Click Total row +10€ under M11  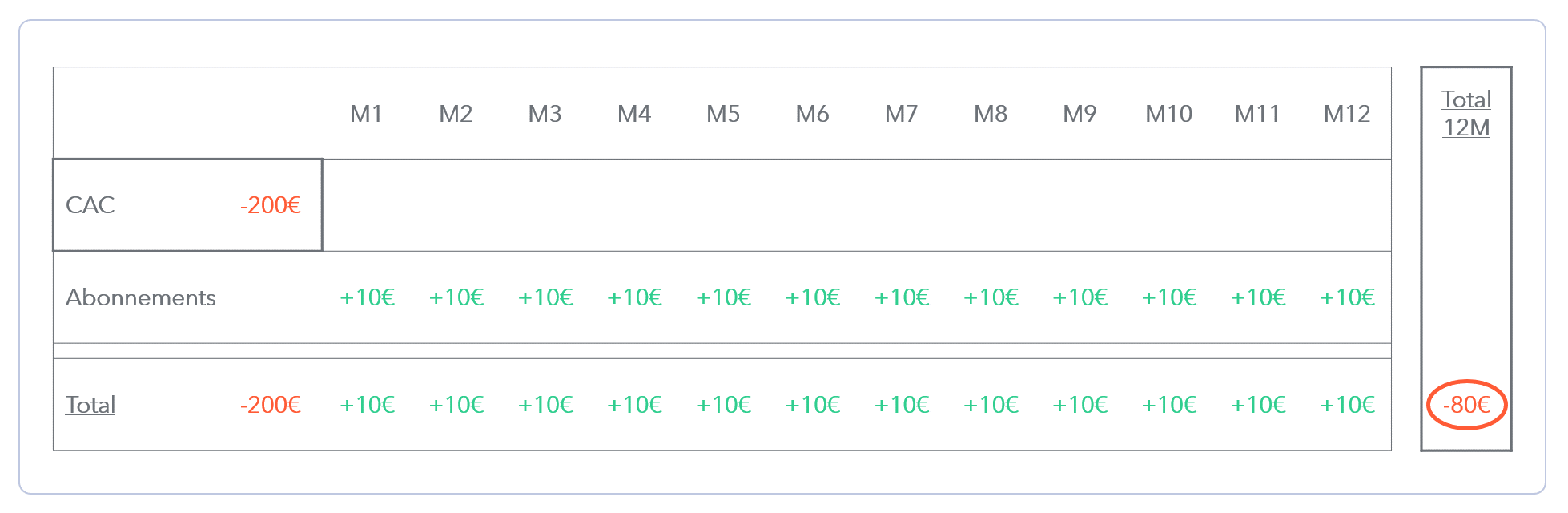(x=1258, y=405)
